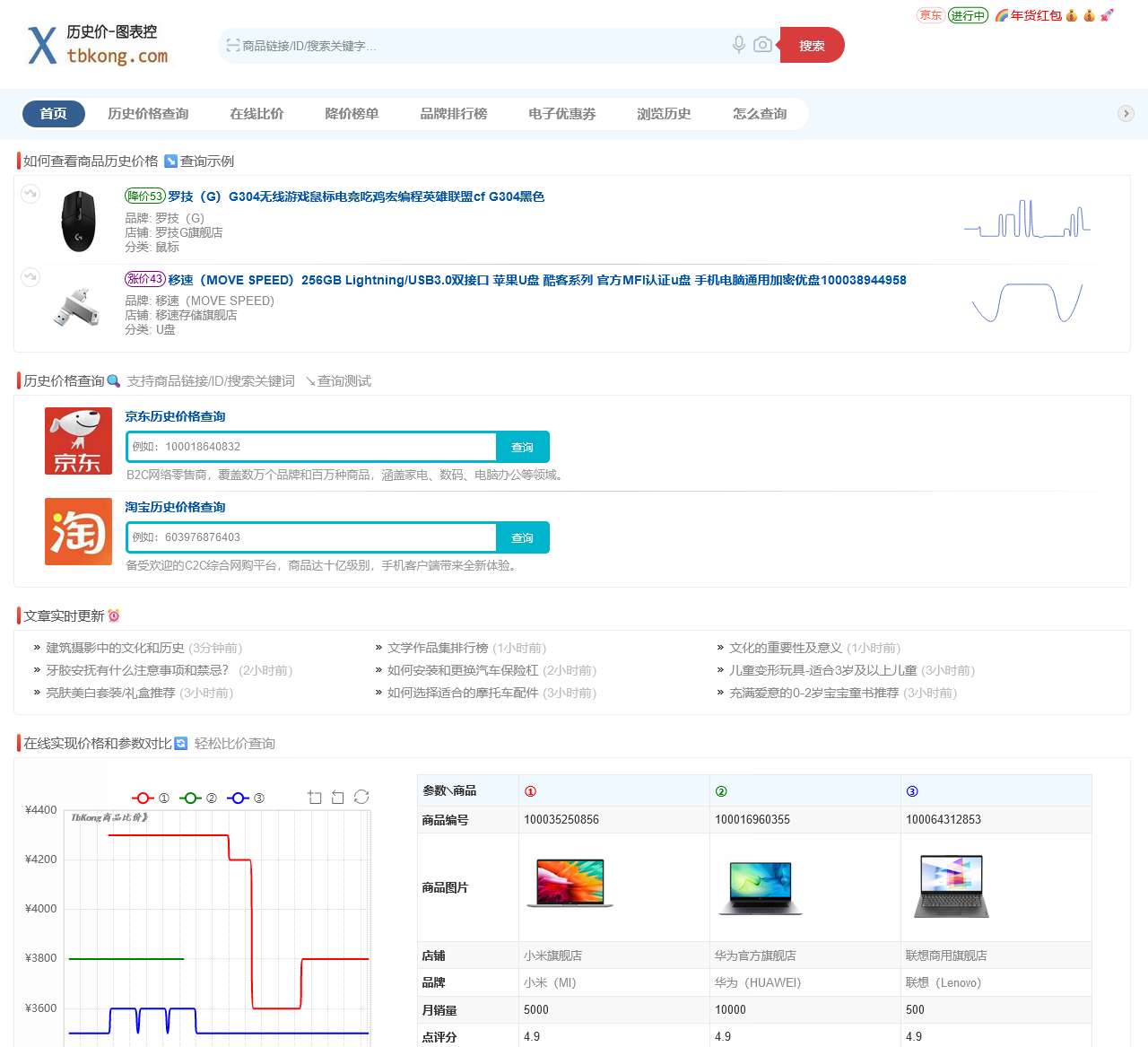Viewport: 1148px width, 1047px height.
Task: View the G304 price trend sparkline
Action: click(1027, 218)
